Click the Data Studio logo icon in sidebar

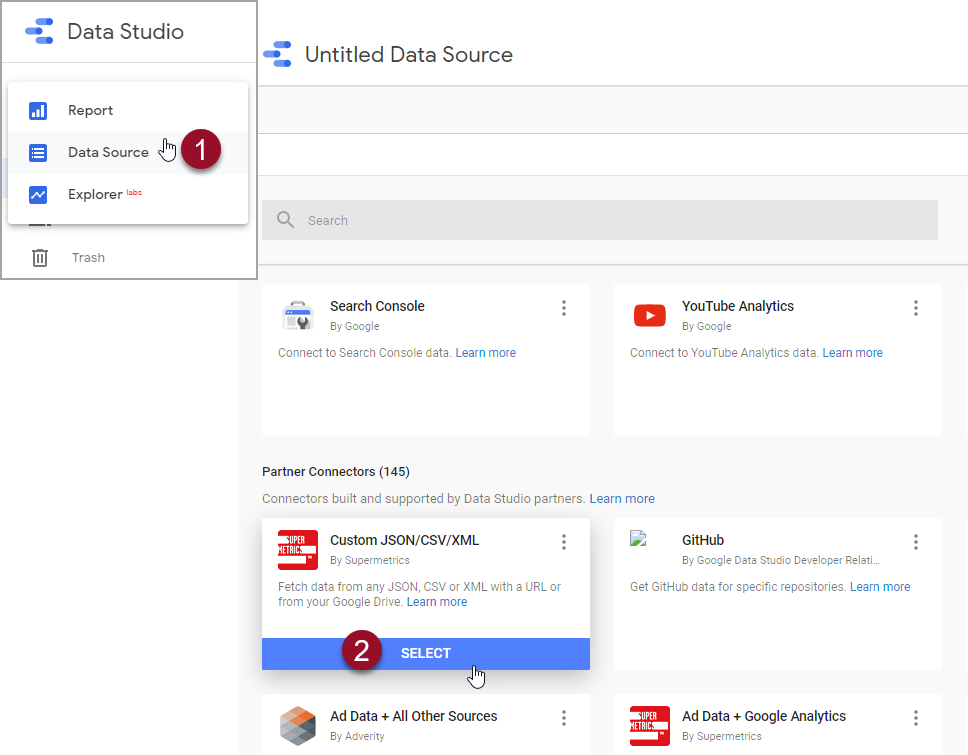tap(39, 32)
